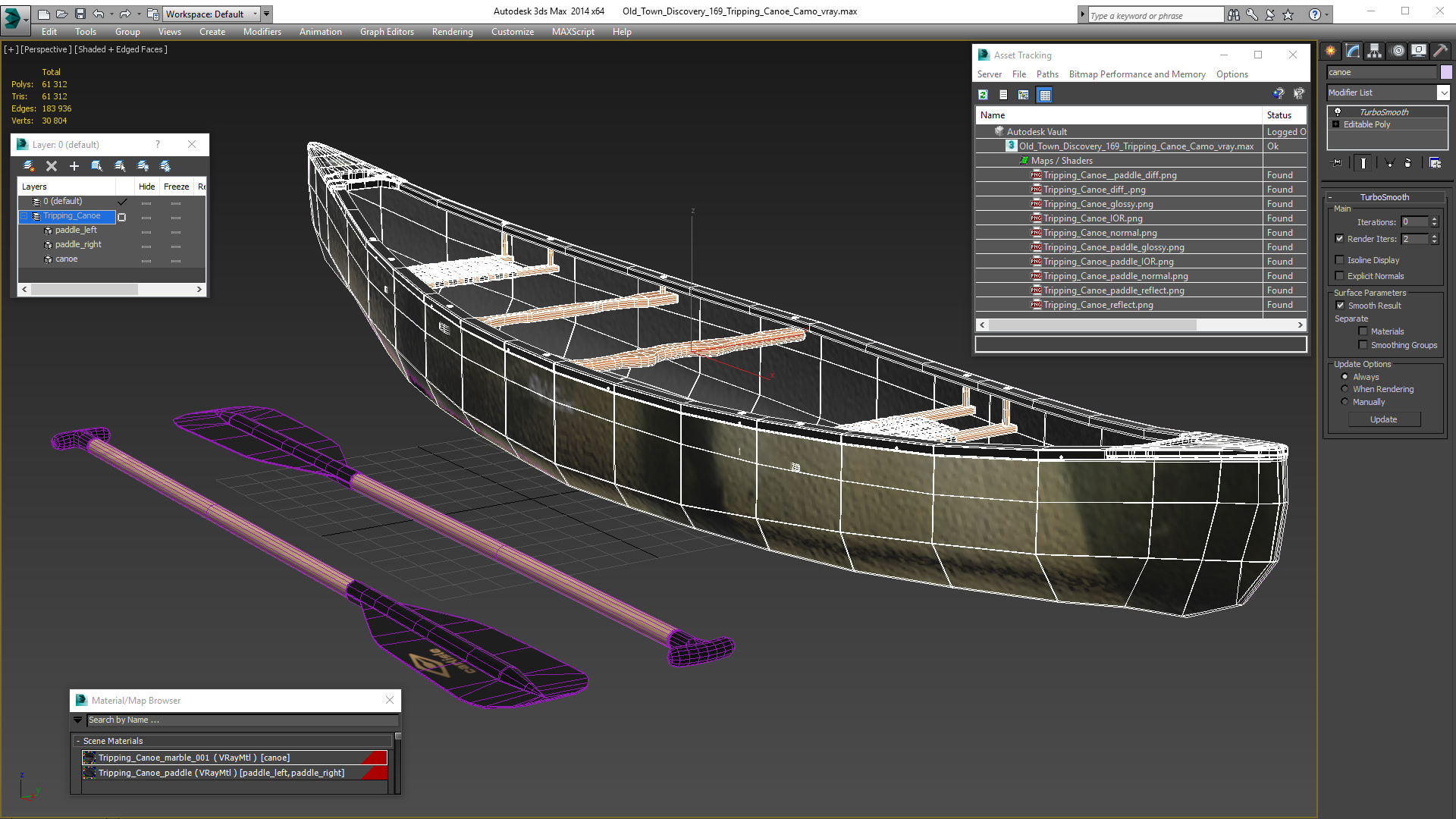This screenshot has height=819, width=1456.
Task: Open the Modifier List dropdown
Action: coord(1442,93)
